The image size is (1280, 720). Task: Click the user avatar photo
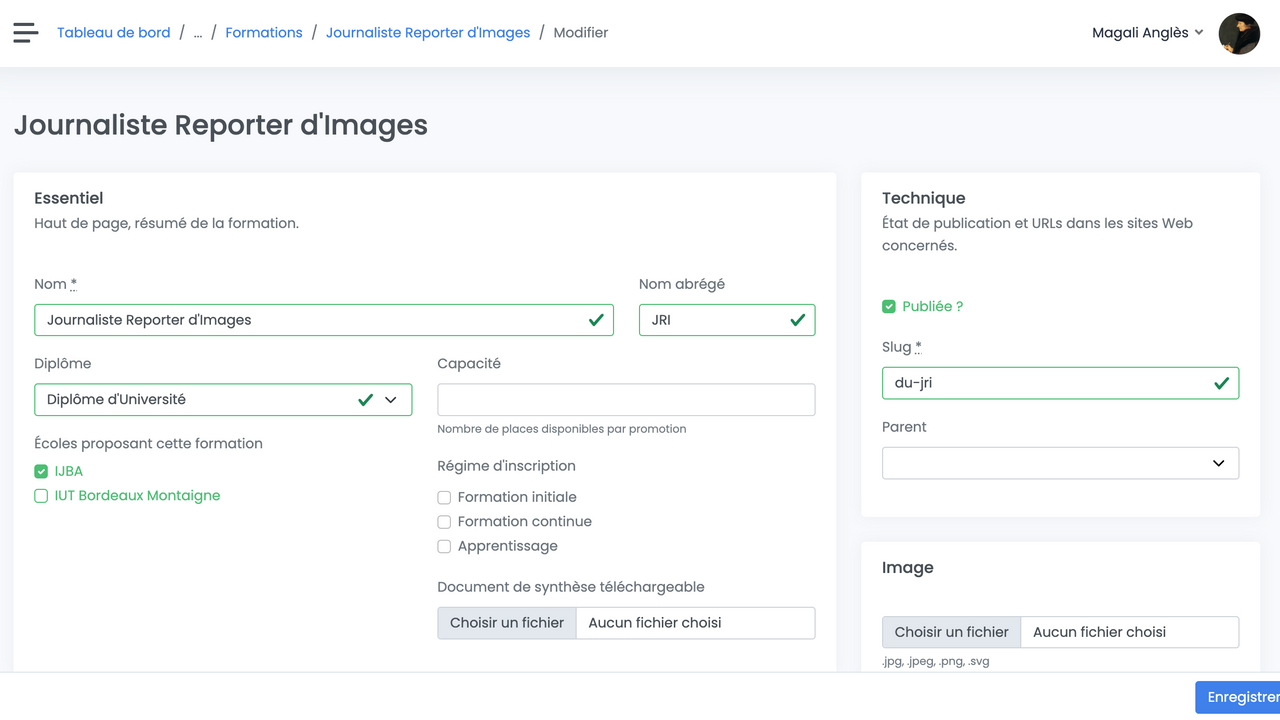click(x=1239, y=33)
